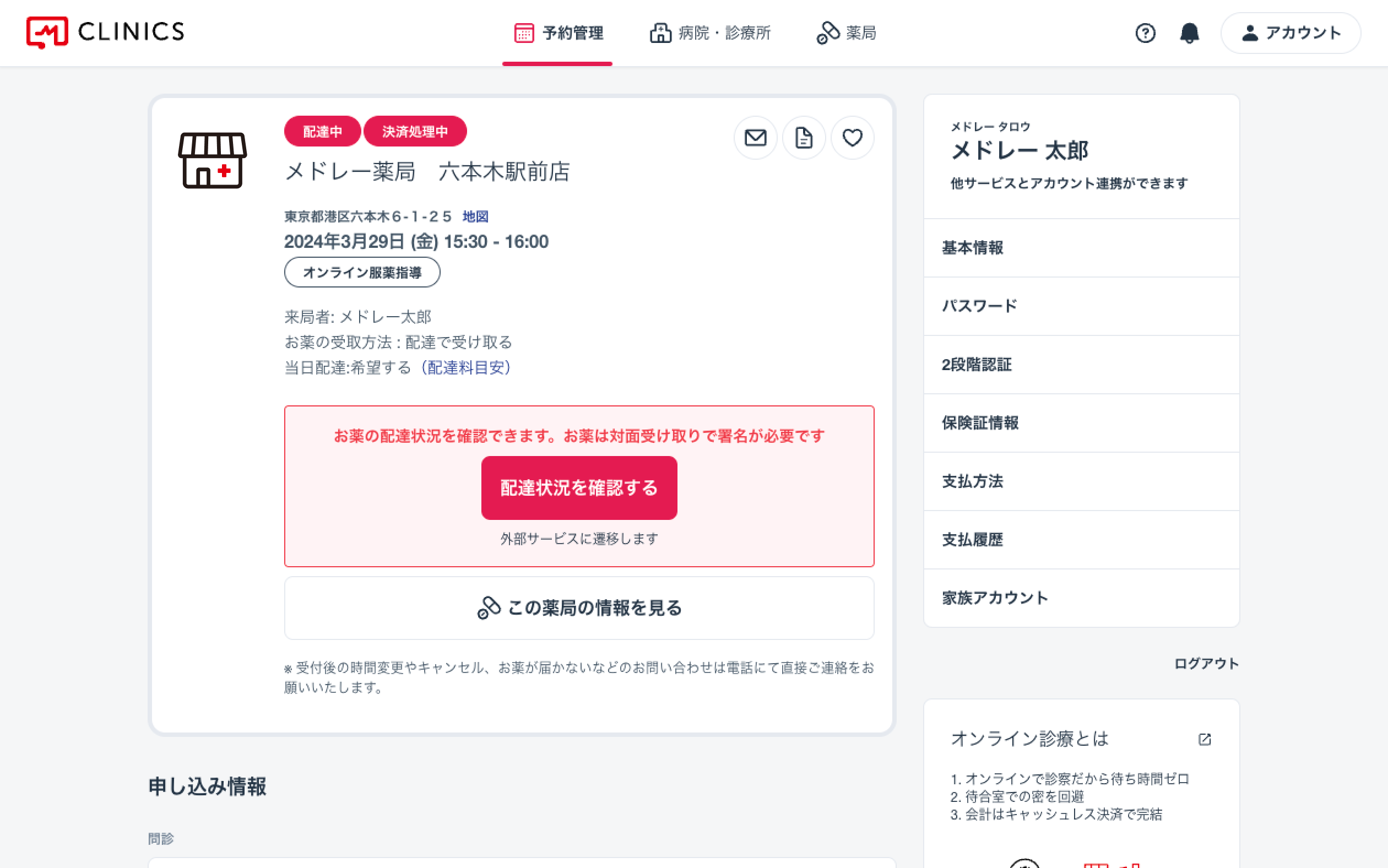Click お薬の受取方法:配達で受け取る text
The width and height of the screenshot is (1388, 868).
398,342
